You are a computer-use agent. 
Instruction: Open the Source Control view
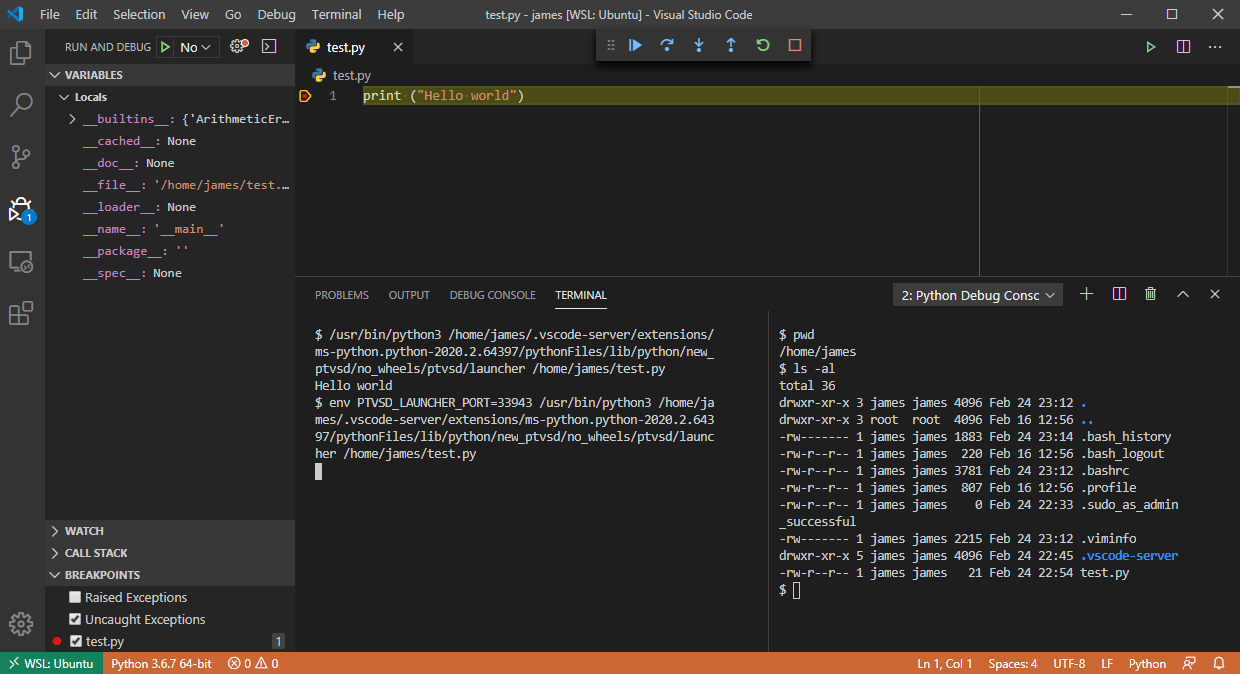click(21, 157)
